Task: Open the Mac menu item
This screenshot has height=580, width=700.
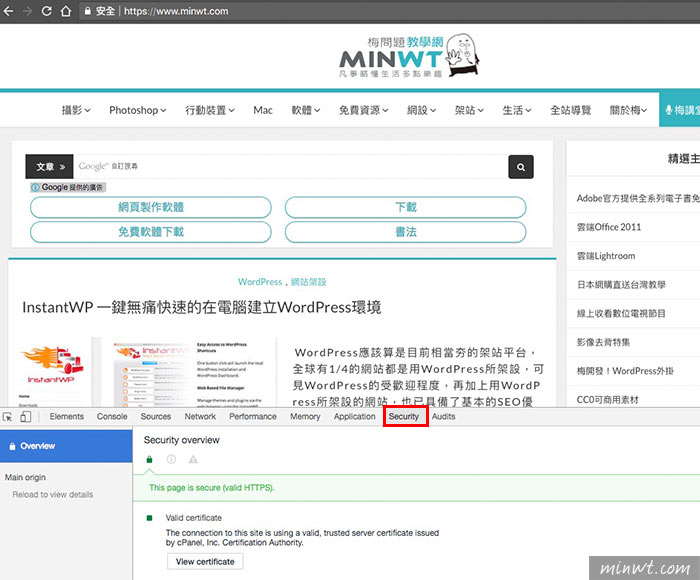Action: click(263, 110)
